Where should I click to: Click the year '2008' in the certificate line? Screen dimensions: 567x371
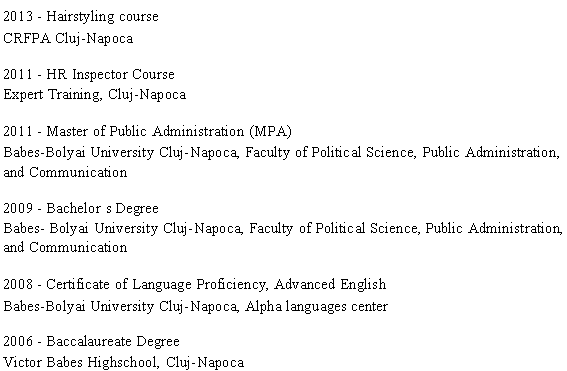point(18,285)
